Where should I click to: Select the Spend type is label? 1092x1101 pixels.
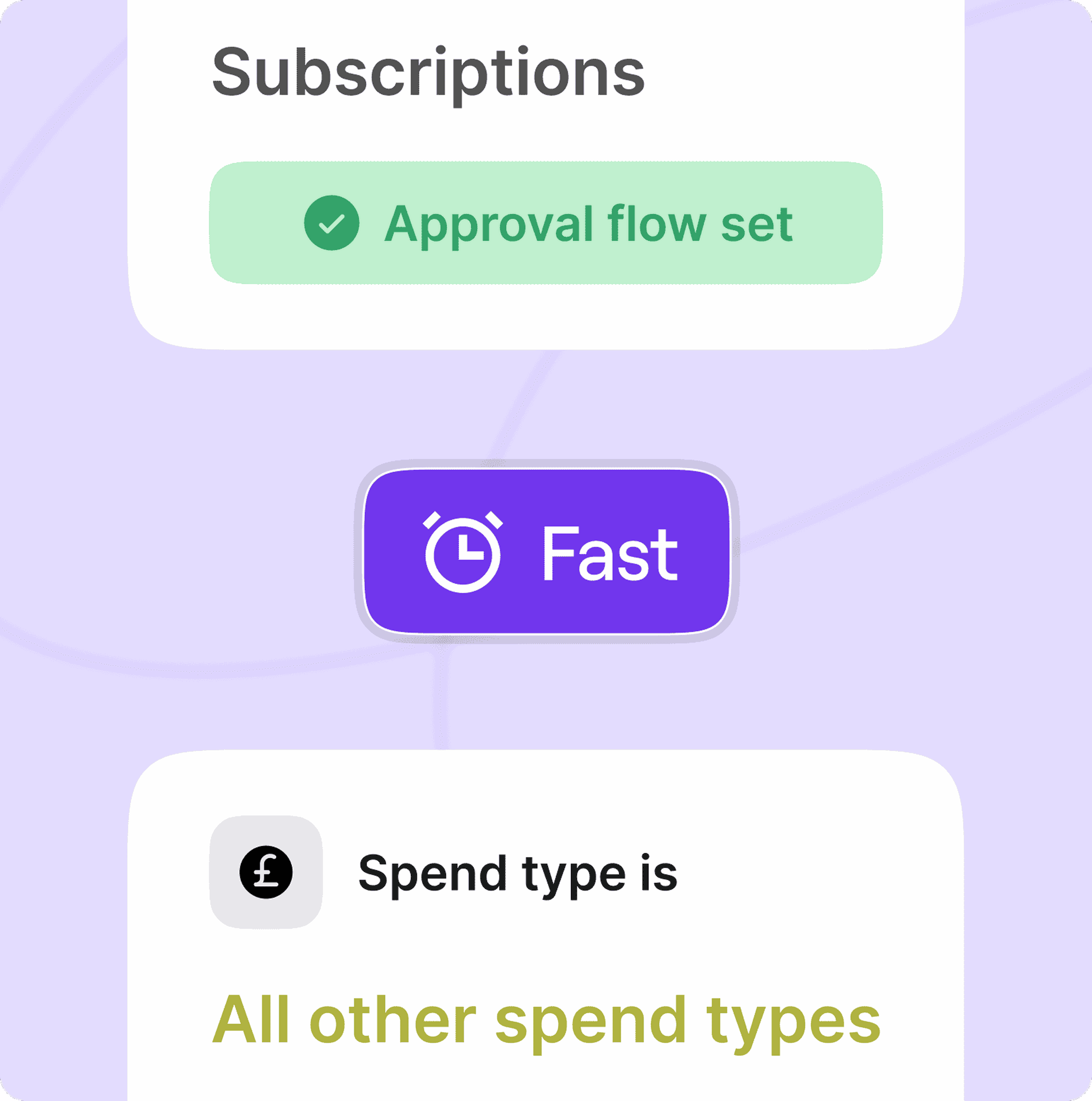518,874
